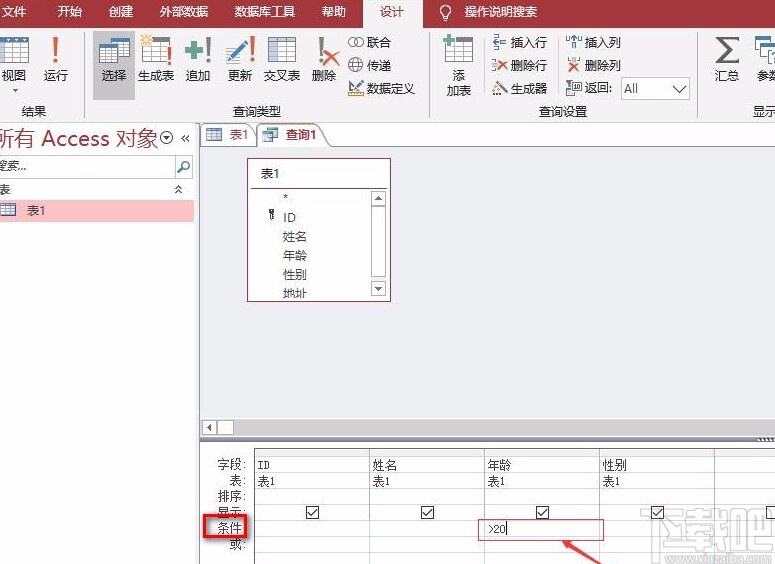
Task: Collapse the Tables (表) group
Action: (178, 189)
